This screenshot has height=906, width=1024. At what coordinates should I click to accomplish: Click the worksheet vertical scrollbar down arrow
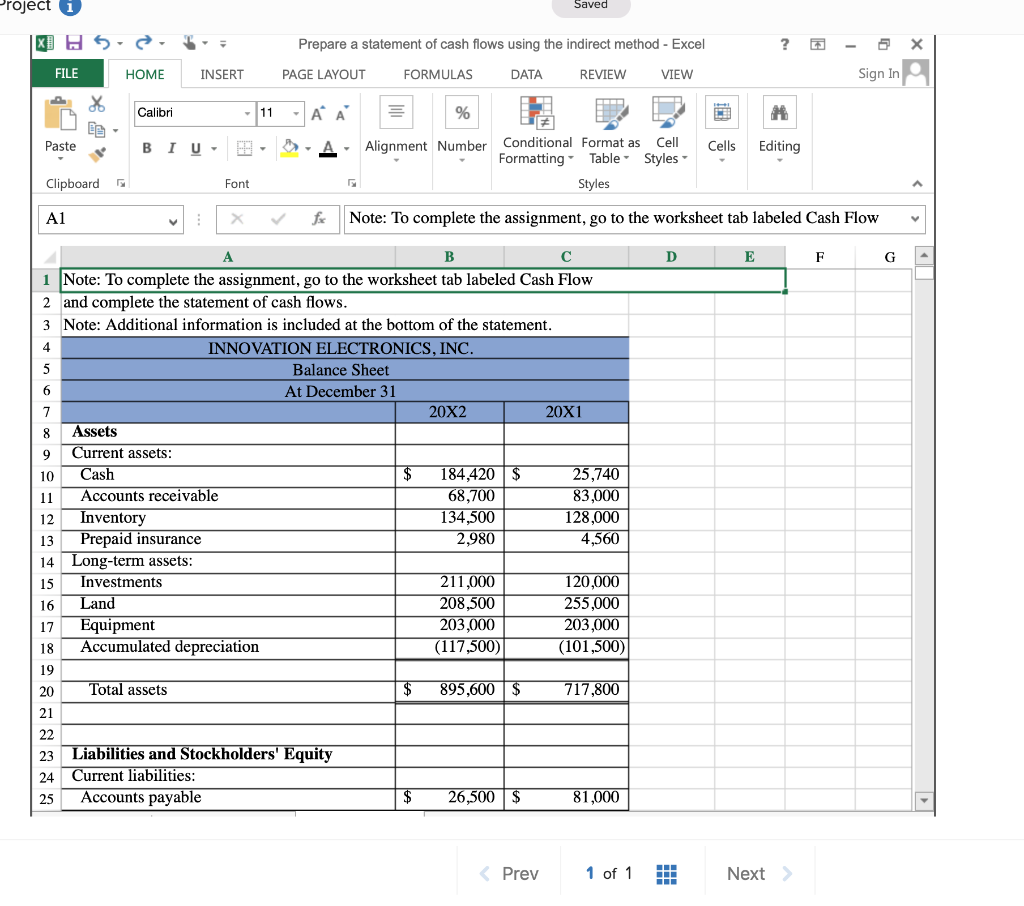923,799
